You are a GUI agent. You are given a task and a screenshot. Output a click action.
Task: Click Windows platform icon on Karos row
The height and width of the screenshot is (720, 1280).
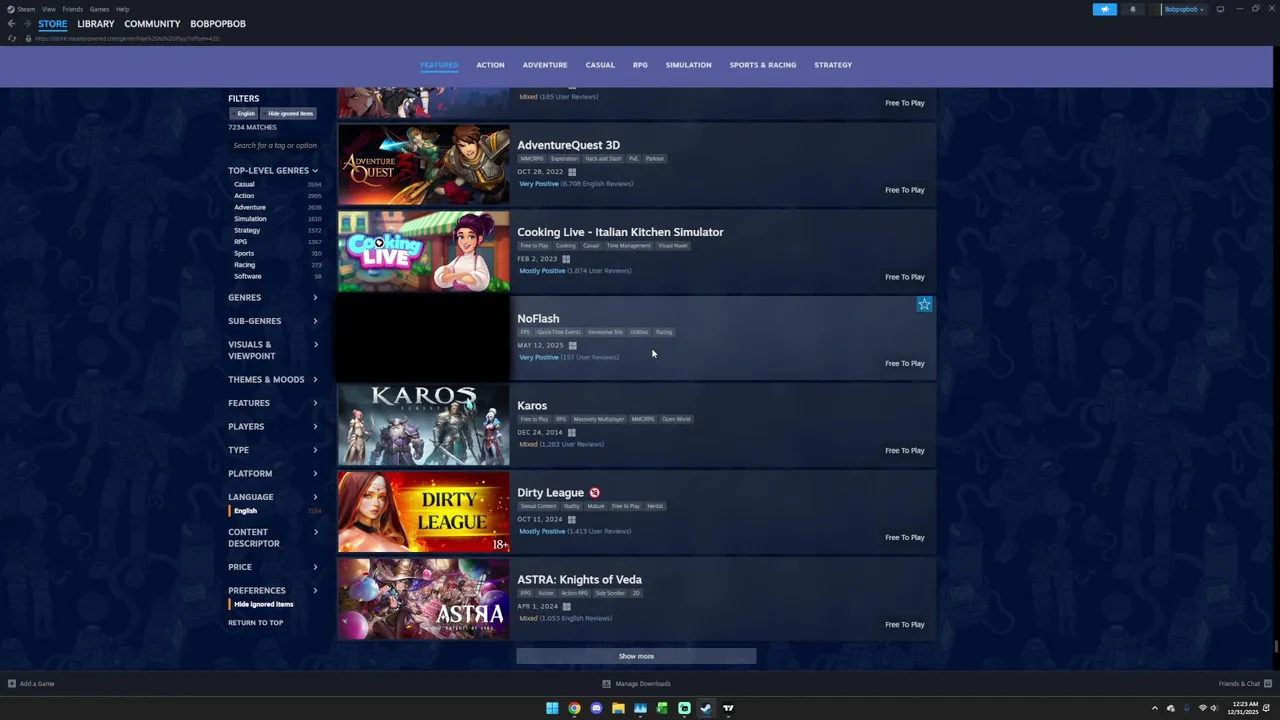coord(572,433)
